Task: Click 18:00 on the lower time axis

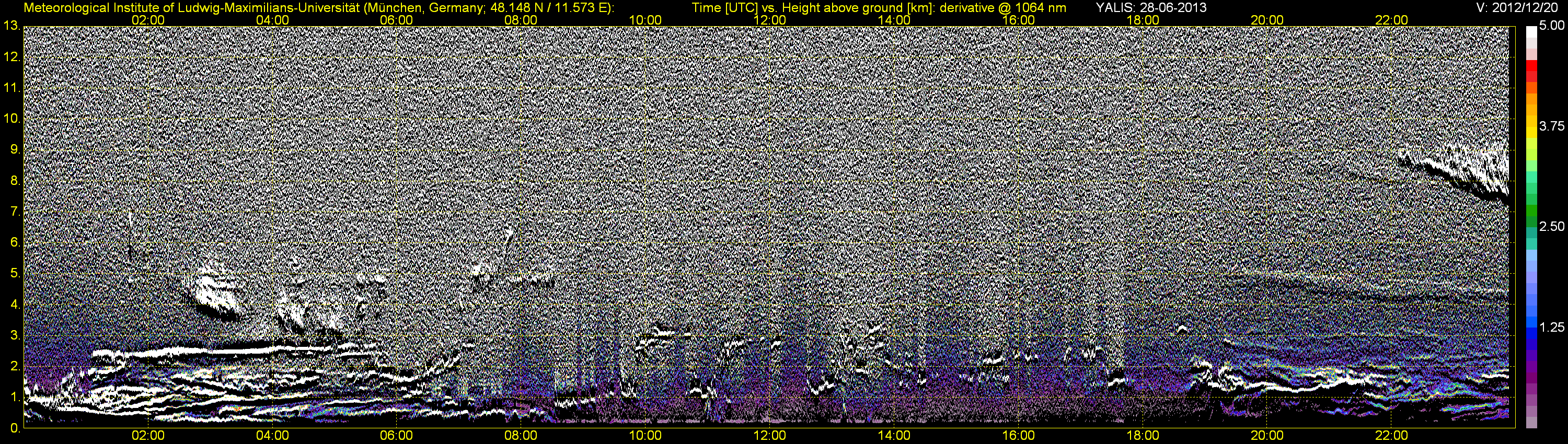Action: coord(1143,436)
